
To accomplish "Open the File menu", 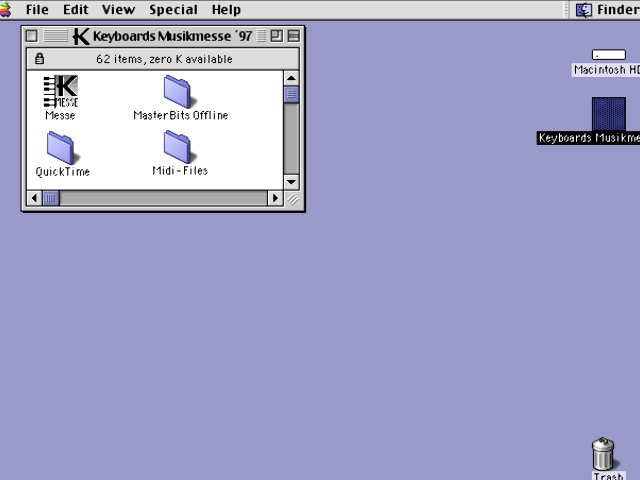I will [x=37, y=9].
